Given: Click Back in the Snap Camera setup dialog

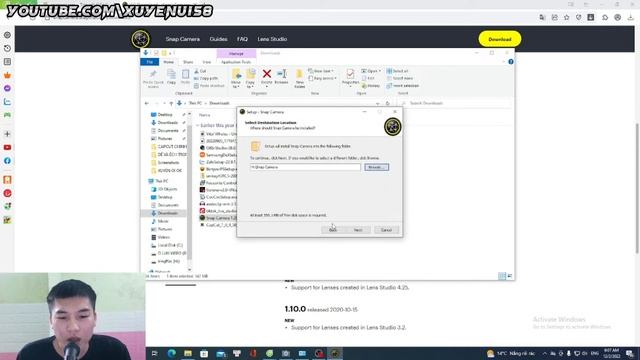Looking at the screenshot, I should (333, 230).
